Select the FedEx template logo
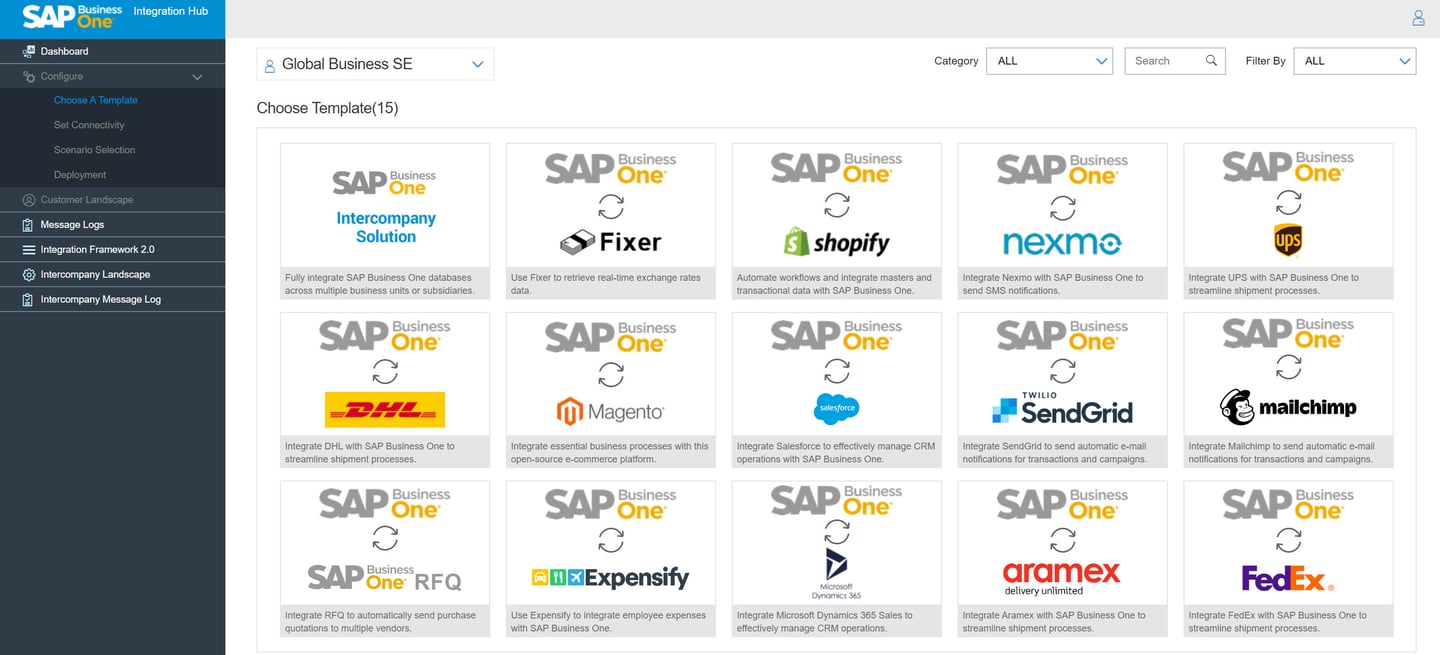The width and height of the screenshot is (1440, 655). 1289,578
